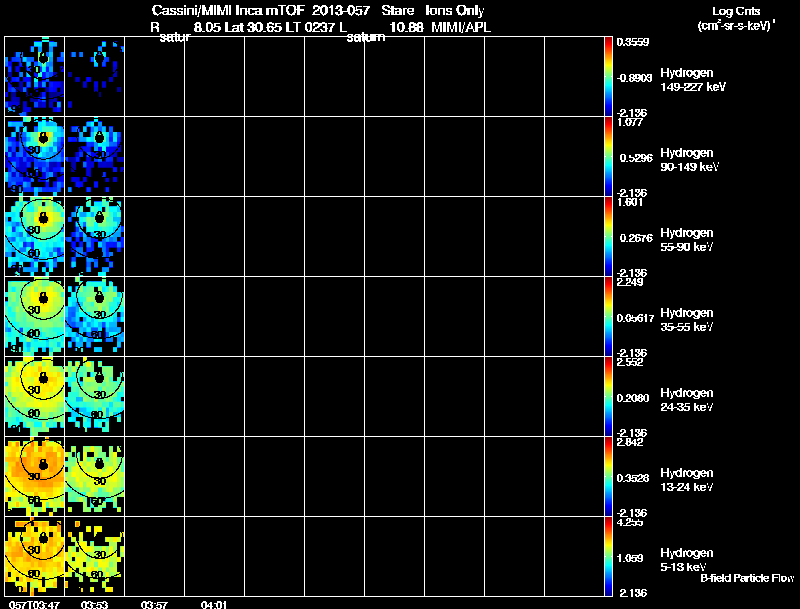This screenshot has width=800, height=609.
Task: Inspect the 03:47 image for Hydrogen 5-13 keV
Action: pos(35,557)
